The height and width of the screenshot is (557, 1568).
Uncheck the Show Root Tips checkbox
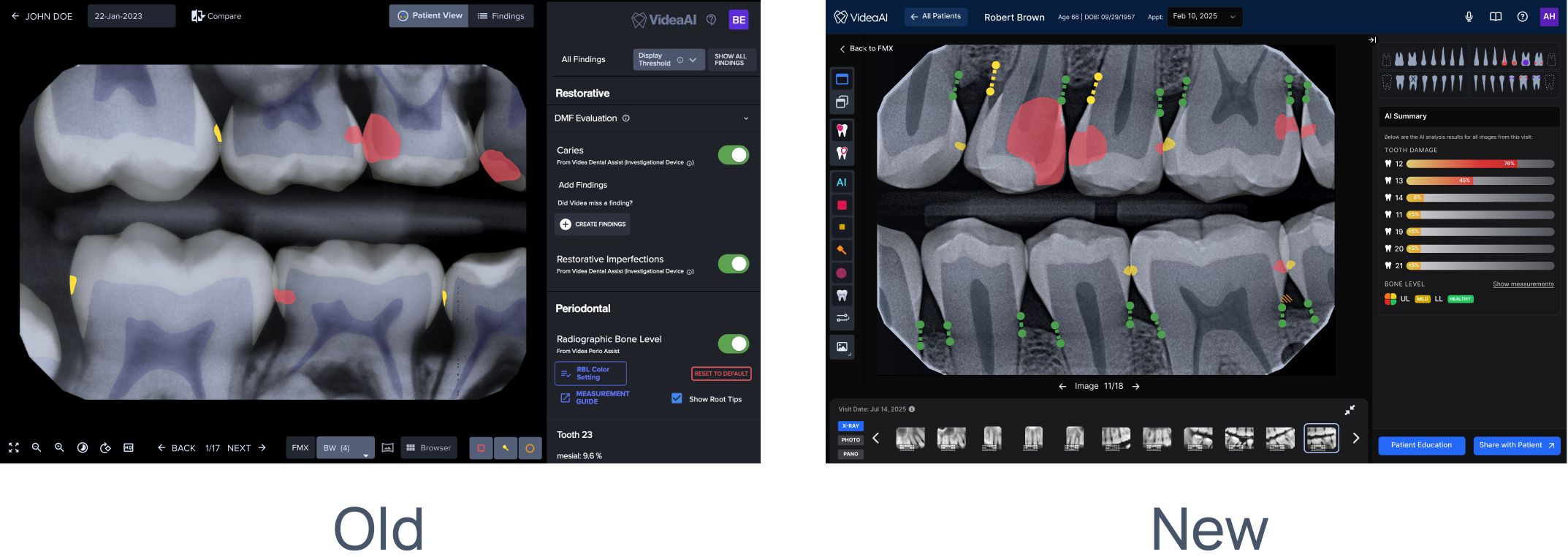[x=677, y=398]
